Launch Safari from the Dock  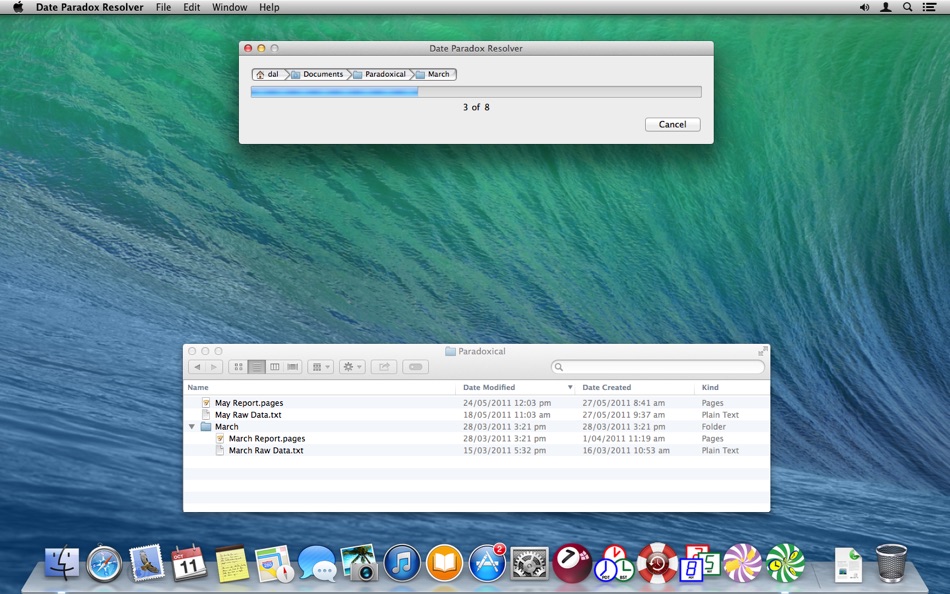[104, 563]
